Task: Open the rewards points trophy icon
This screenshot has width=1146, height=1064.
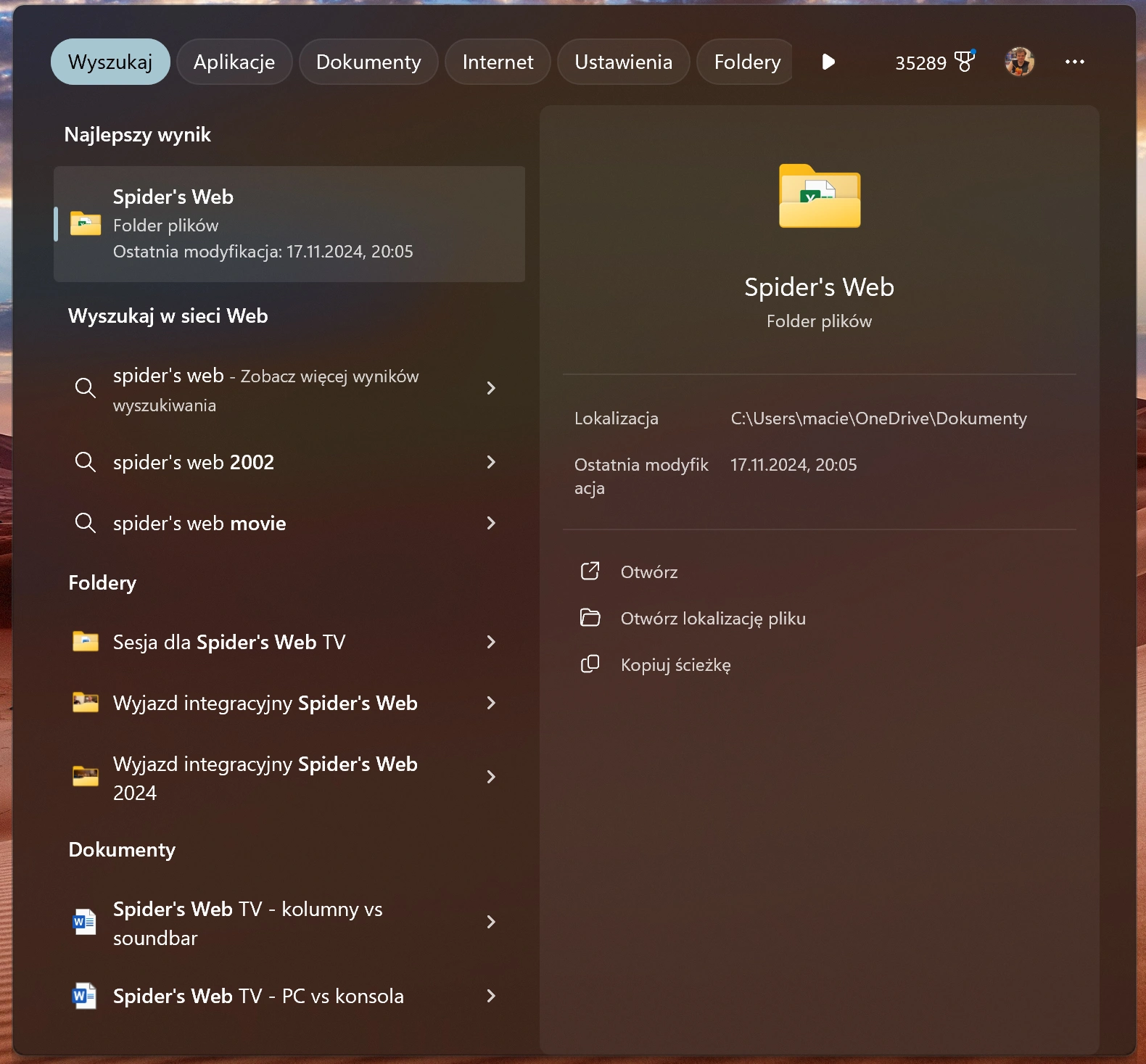Action: point(965,61)
